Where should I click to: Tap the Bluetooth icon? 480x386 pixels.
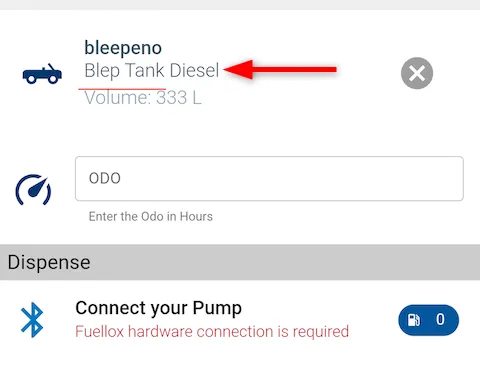click(32, 320)
